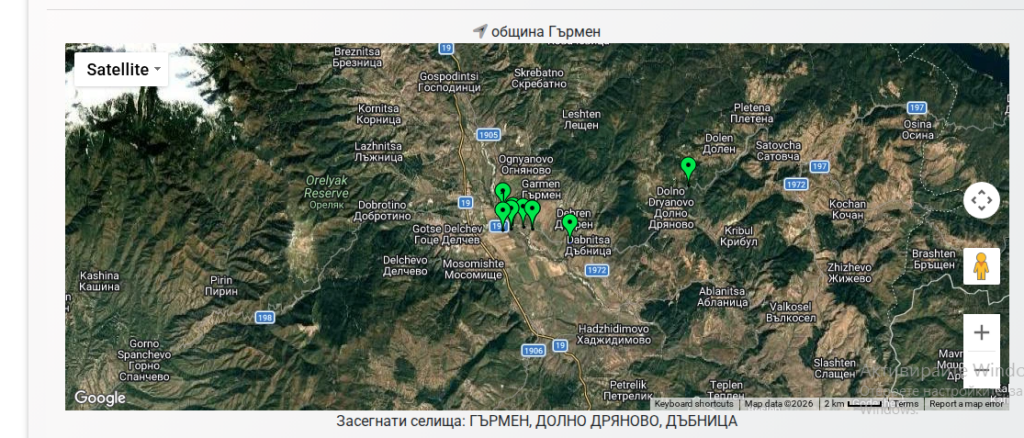Click the Lazhnitsa label
The height and width of the screenshot is (438, 1024).
click(x=378, y=151)
